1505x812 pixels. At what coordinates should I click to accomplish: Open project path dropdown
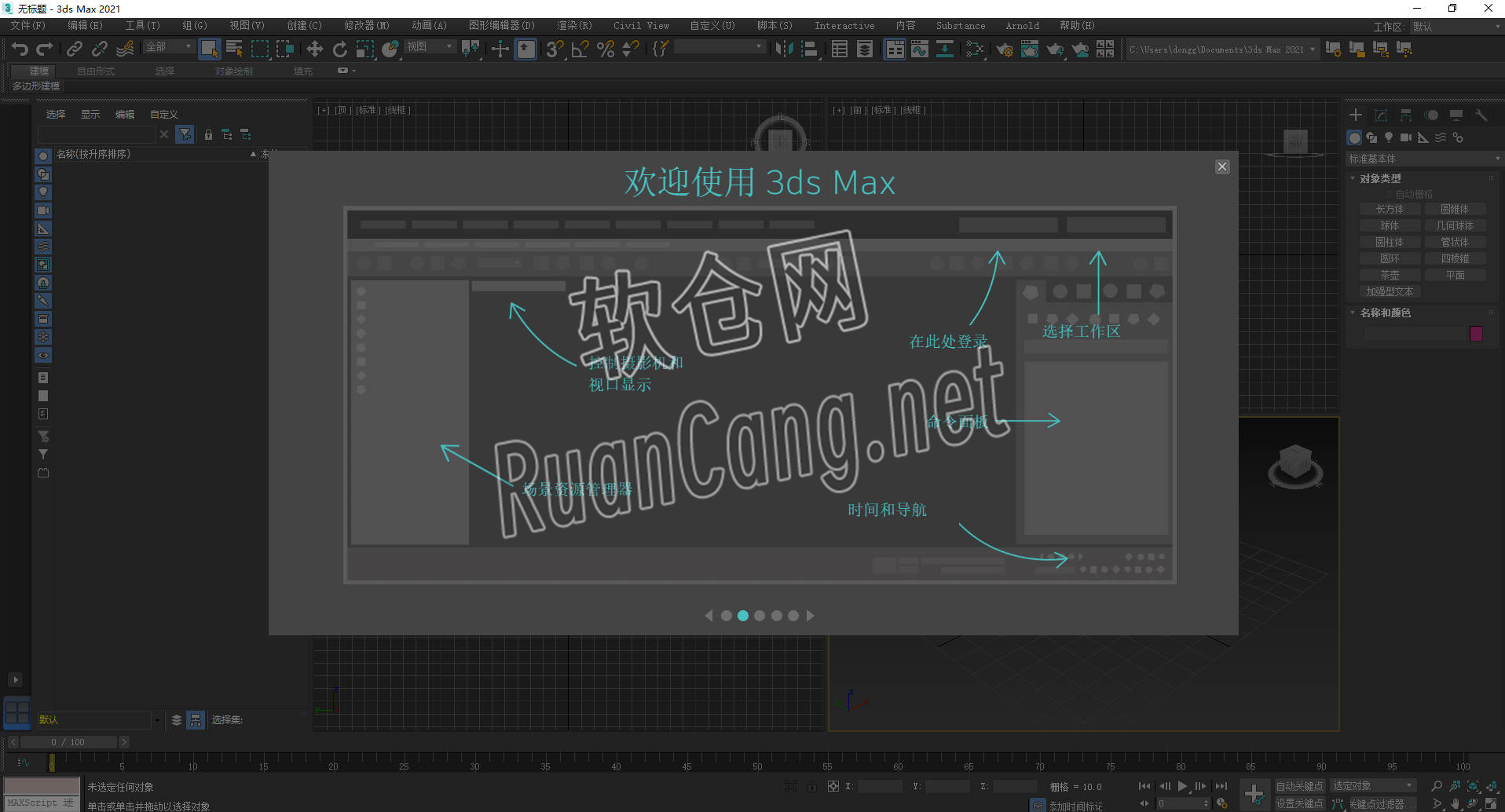1223,49
